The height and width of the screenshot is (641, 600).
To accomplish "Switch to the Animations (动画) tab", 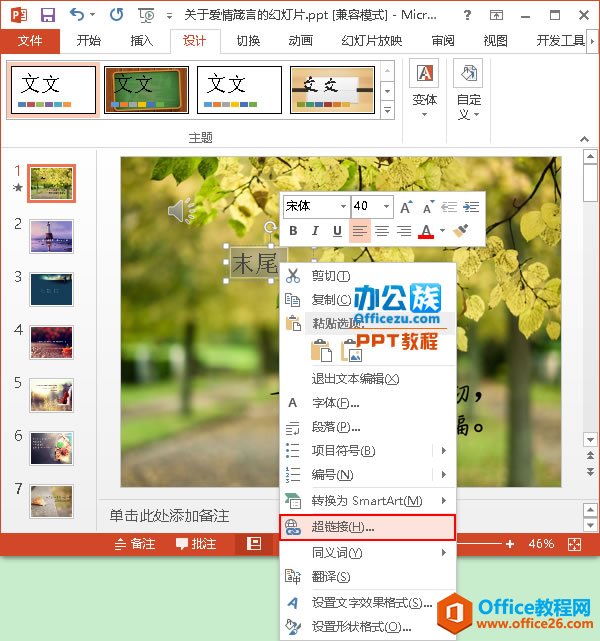I will point(300,40).
